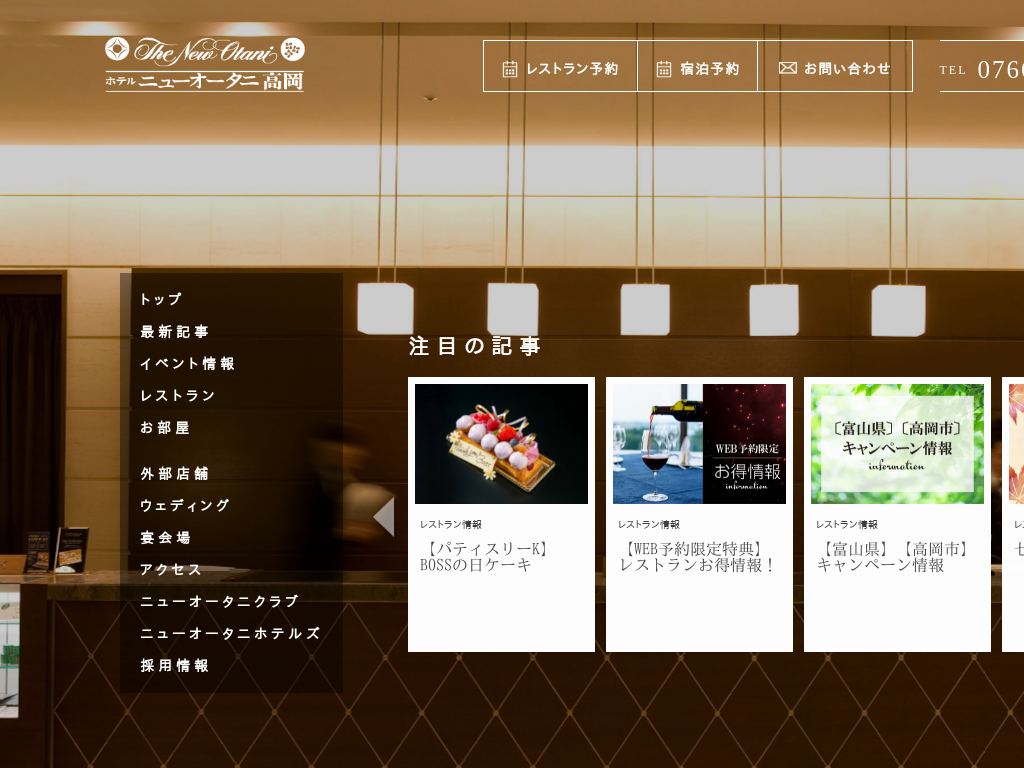Open アクセス in the side menu

click(171, 570)
